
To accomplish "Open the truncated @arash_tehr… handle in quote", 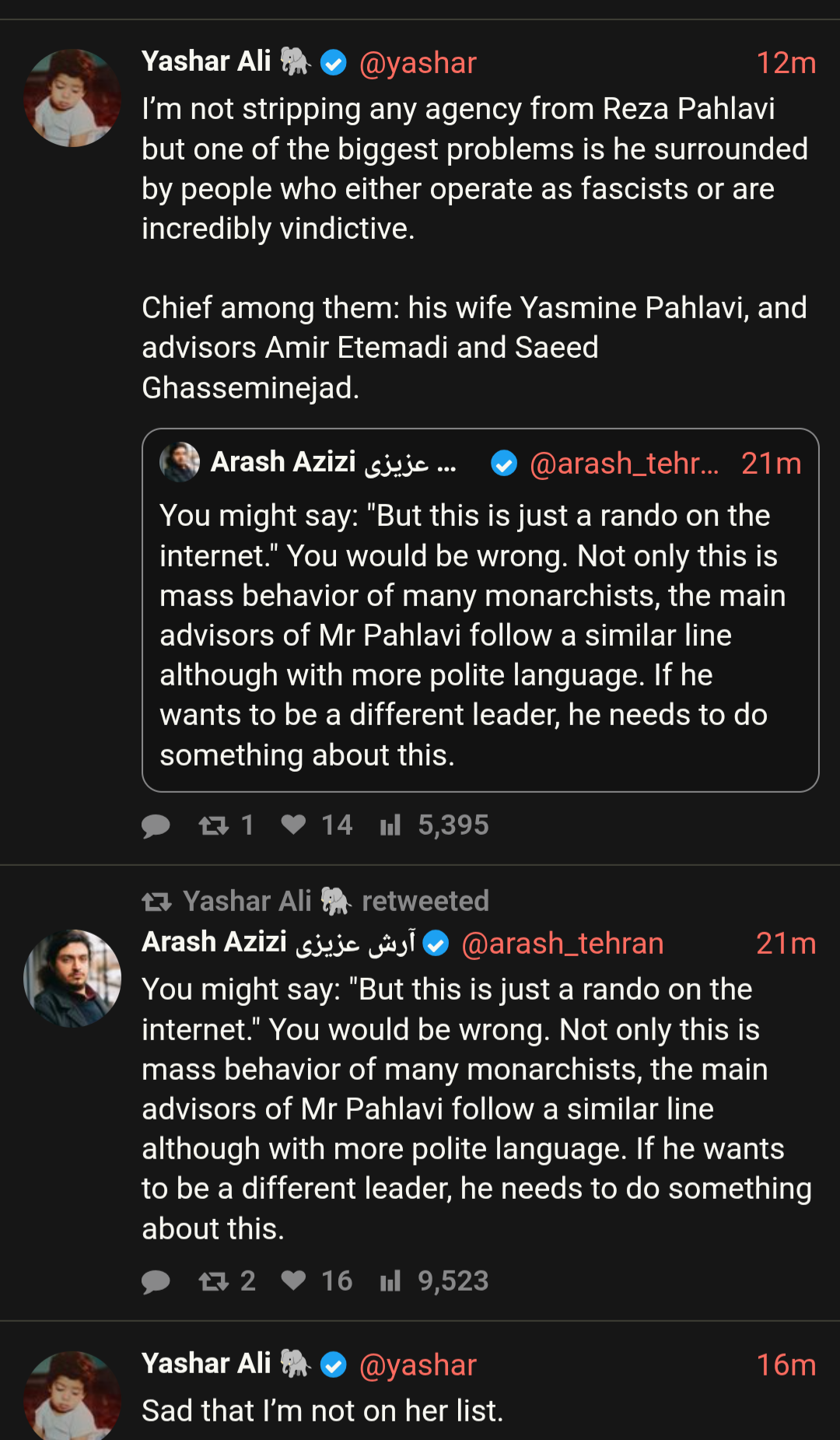I will 624,464.
